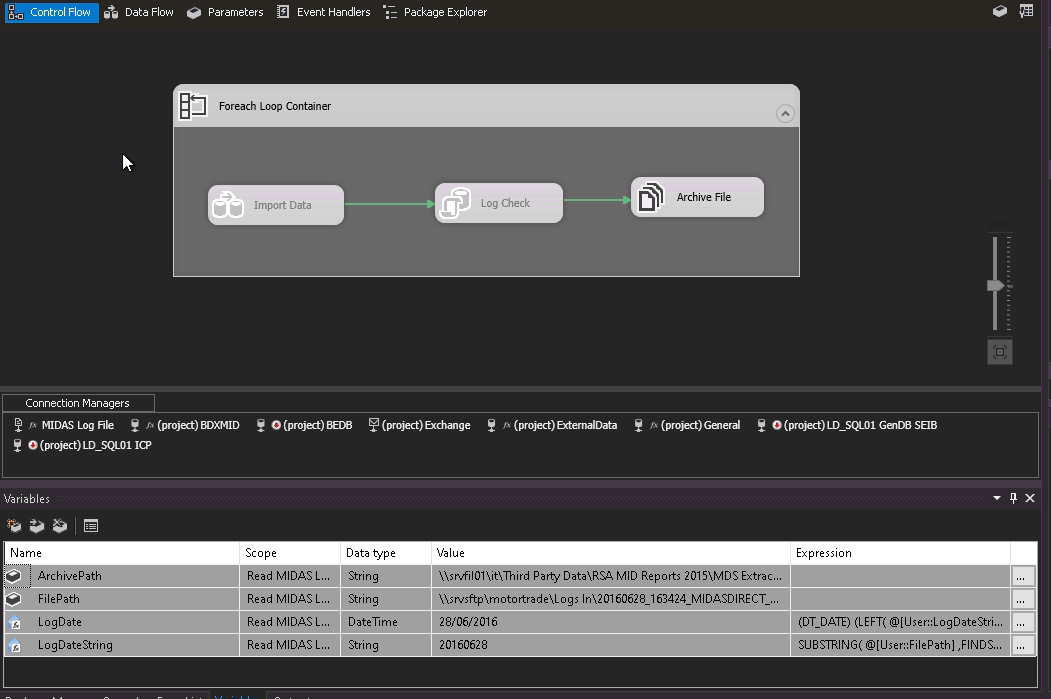This screenshot has height=699, width=1051.
Task: Select the ArchivePath variable row
Action: tap(520, 576)
